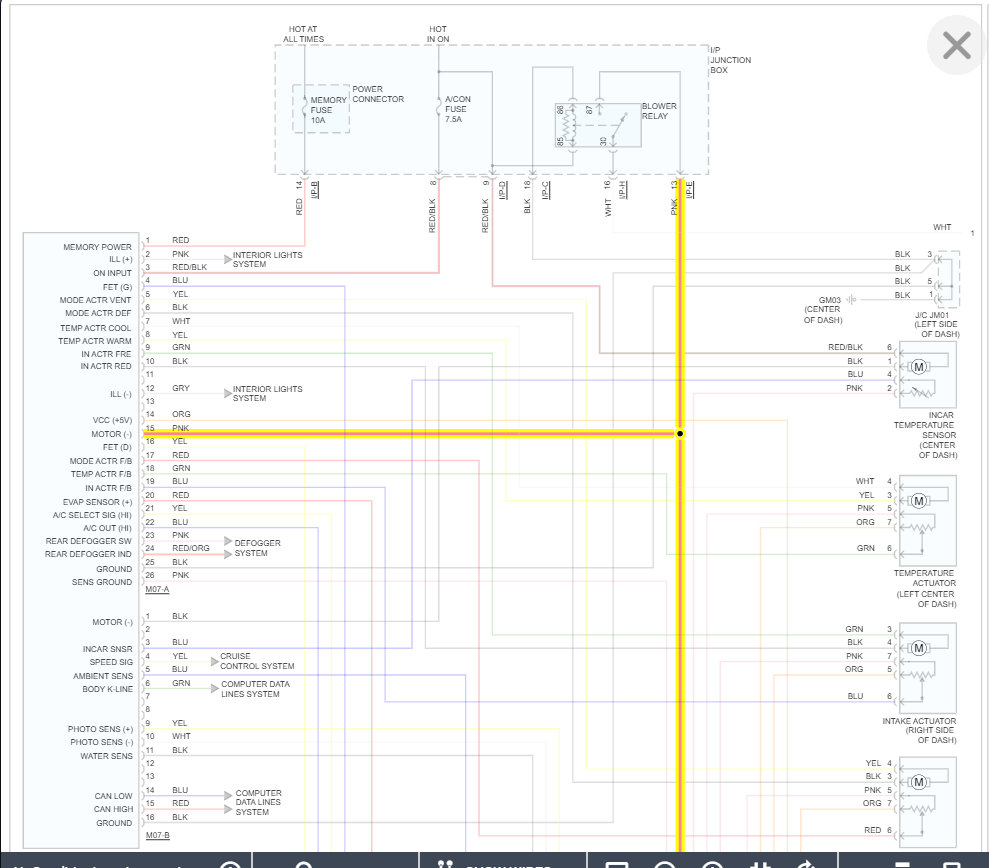Select the BLOWER RELAY label
This screenshot has width=989, height=868.
(659, 111)
